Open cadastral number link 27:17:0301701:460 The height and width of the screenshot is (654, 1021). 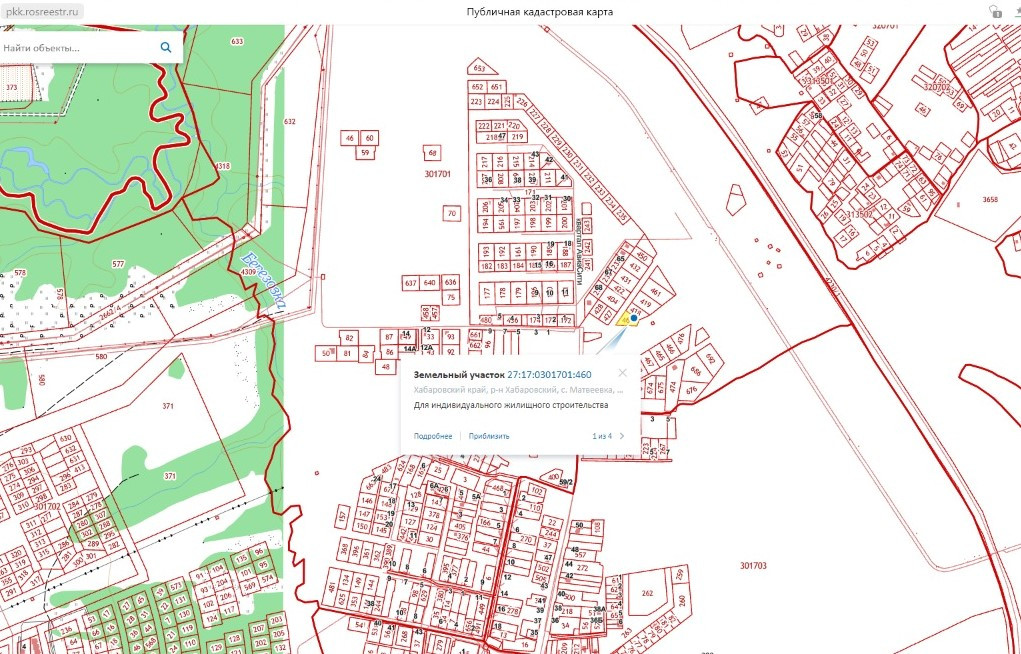click(549, 375)
